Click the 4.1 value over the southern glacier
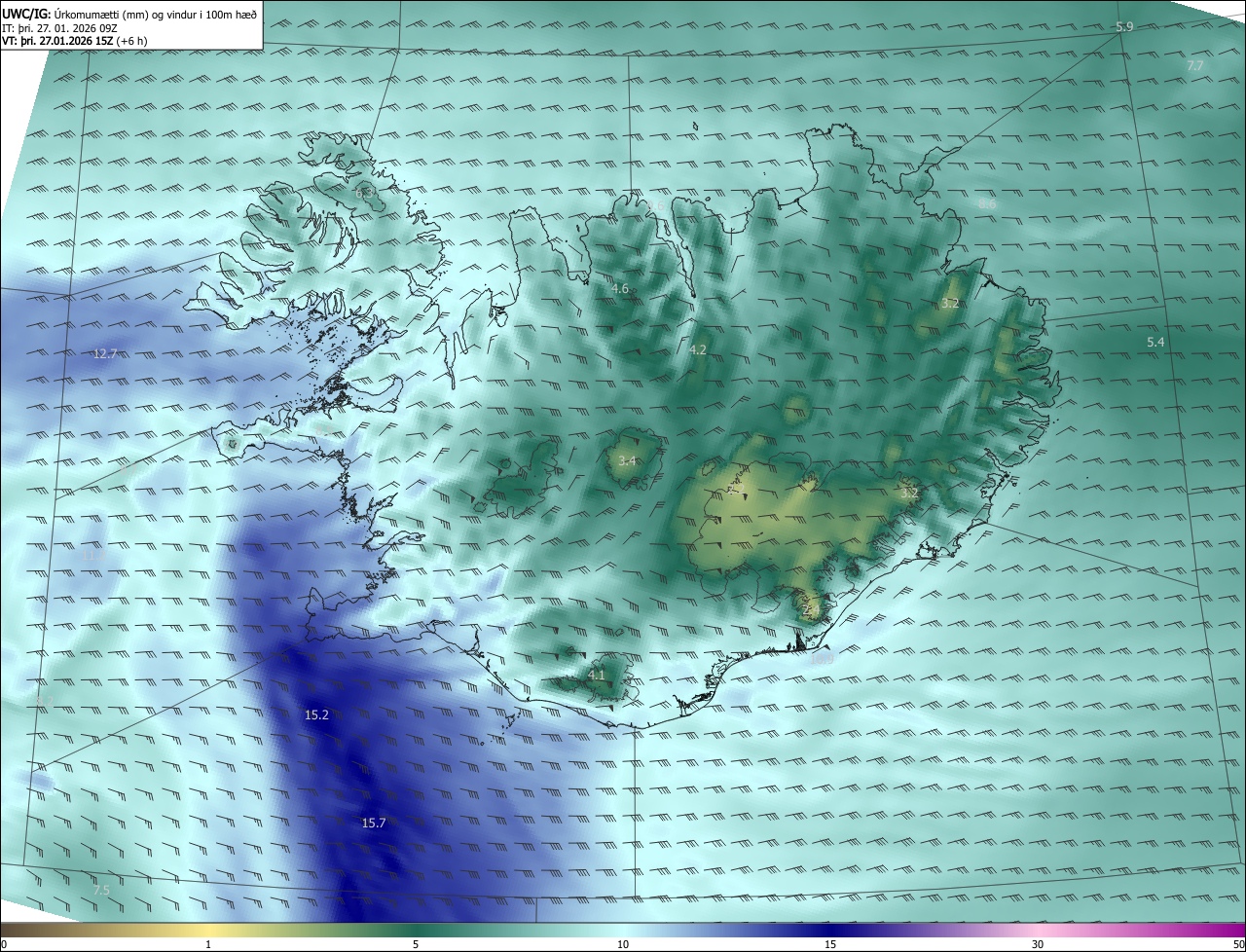This screenshot has height=952, width=1246. click(597, 674)
